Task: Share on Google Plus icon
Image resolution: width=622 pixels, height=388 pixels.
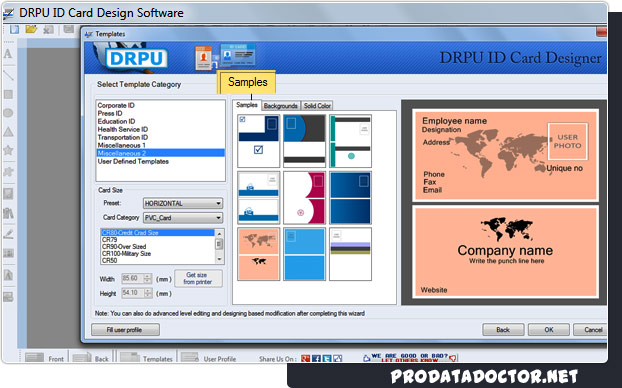Action: click(x=305, y=359)
